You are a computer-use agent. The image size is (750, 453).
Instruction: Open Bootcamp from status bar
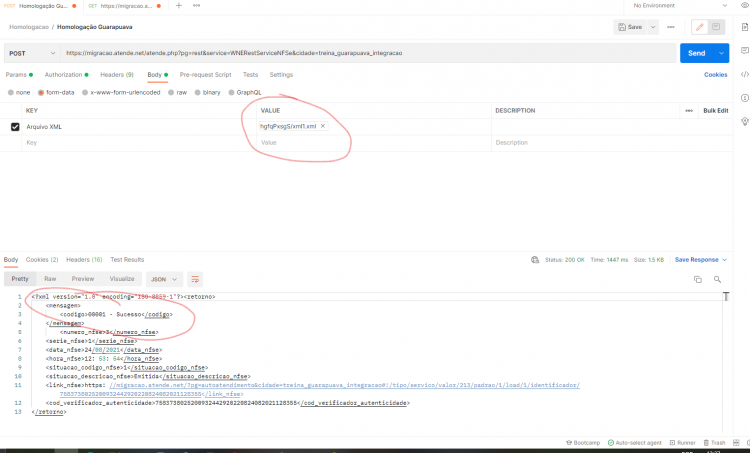(x=583, y=443)
